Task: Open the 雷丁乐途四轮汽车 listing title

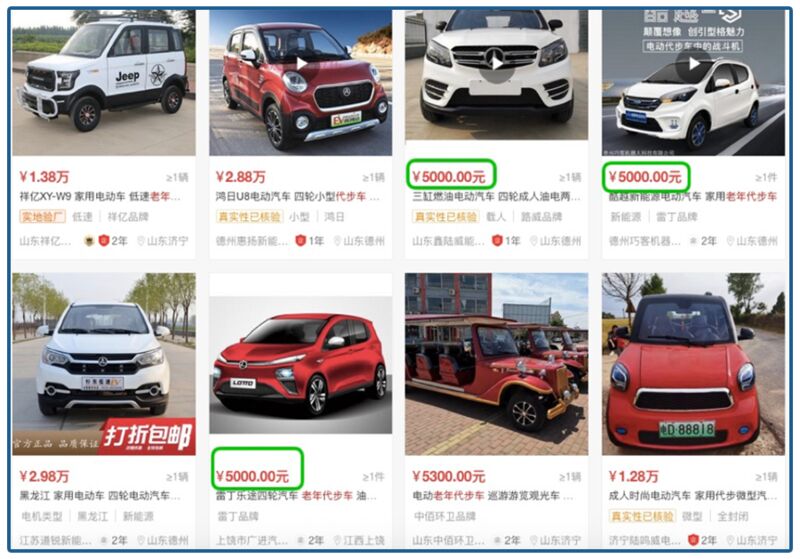Action: 296,495
